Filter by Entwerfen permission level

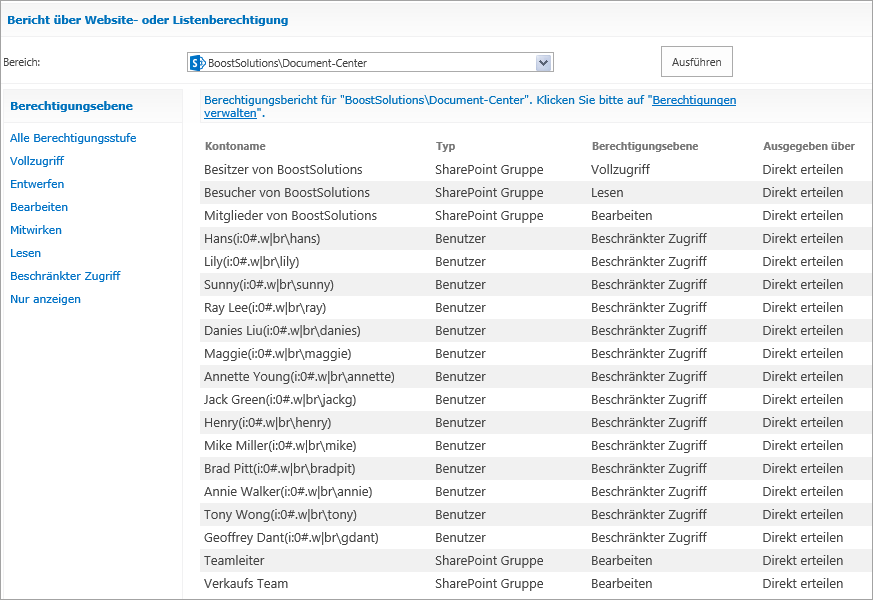[37, 184]
